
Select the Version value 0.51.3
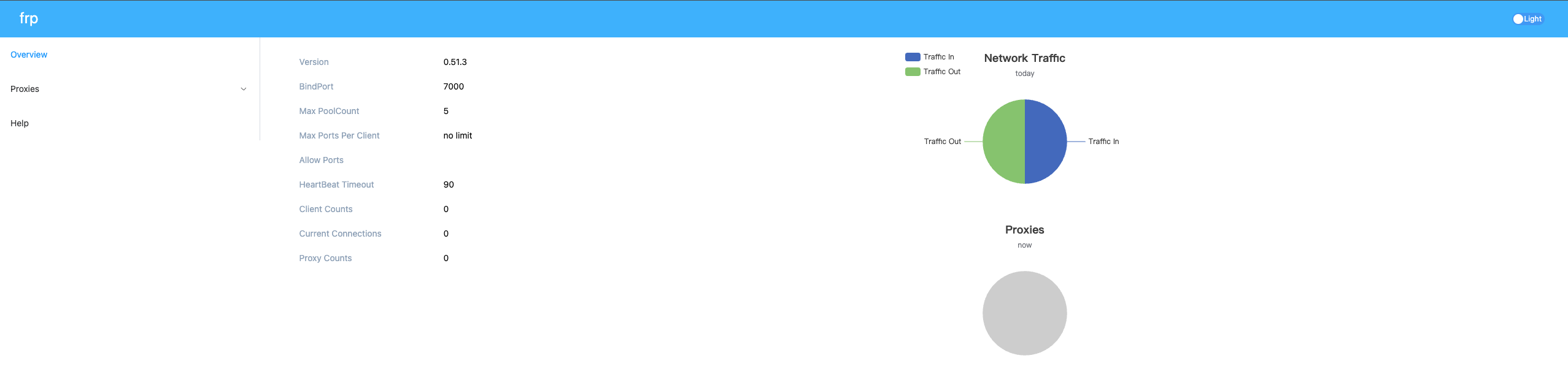pos(455,62)
